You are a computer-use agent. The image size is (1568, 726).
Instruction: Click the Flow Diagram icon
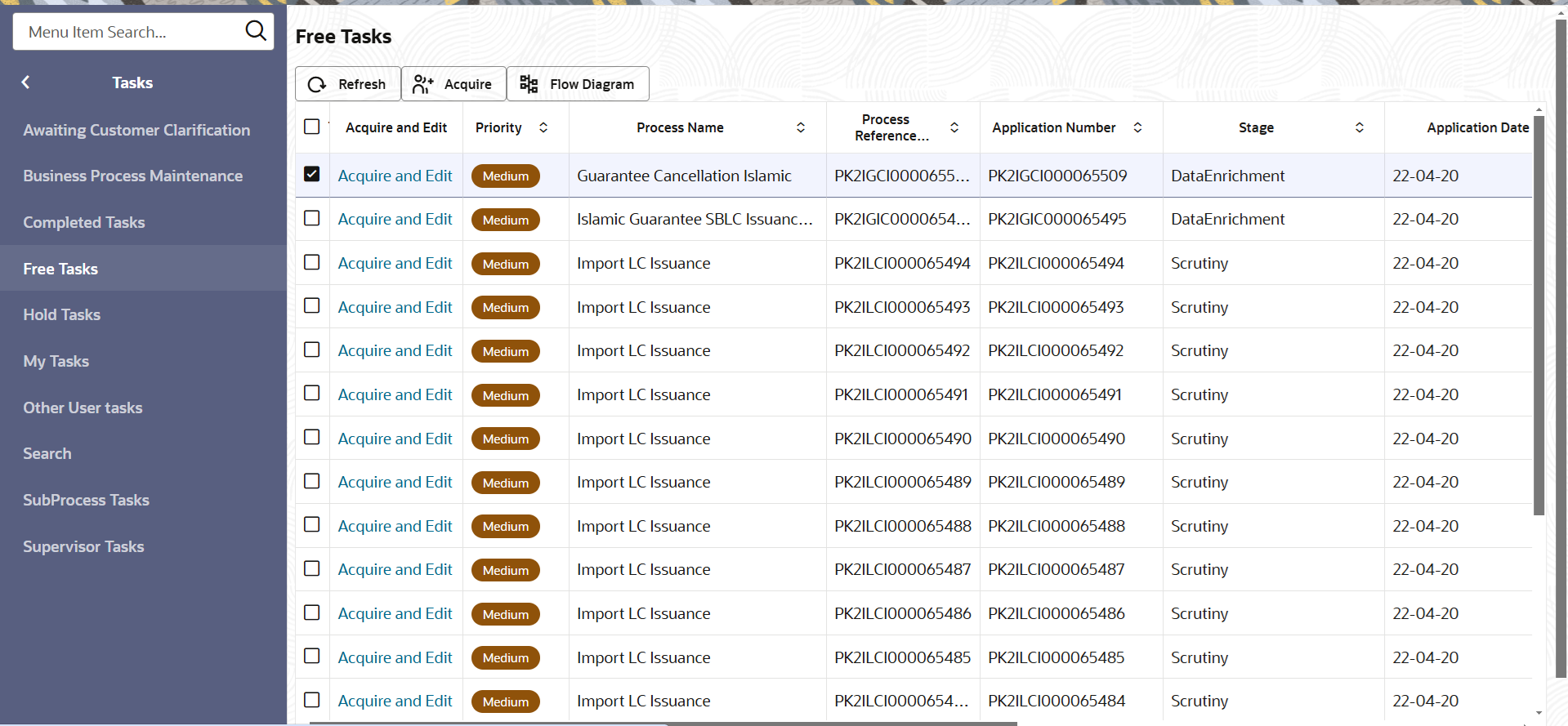[529, 84]
